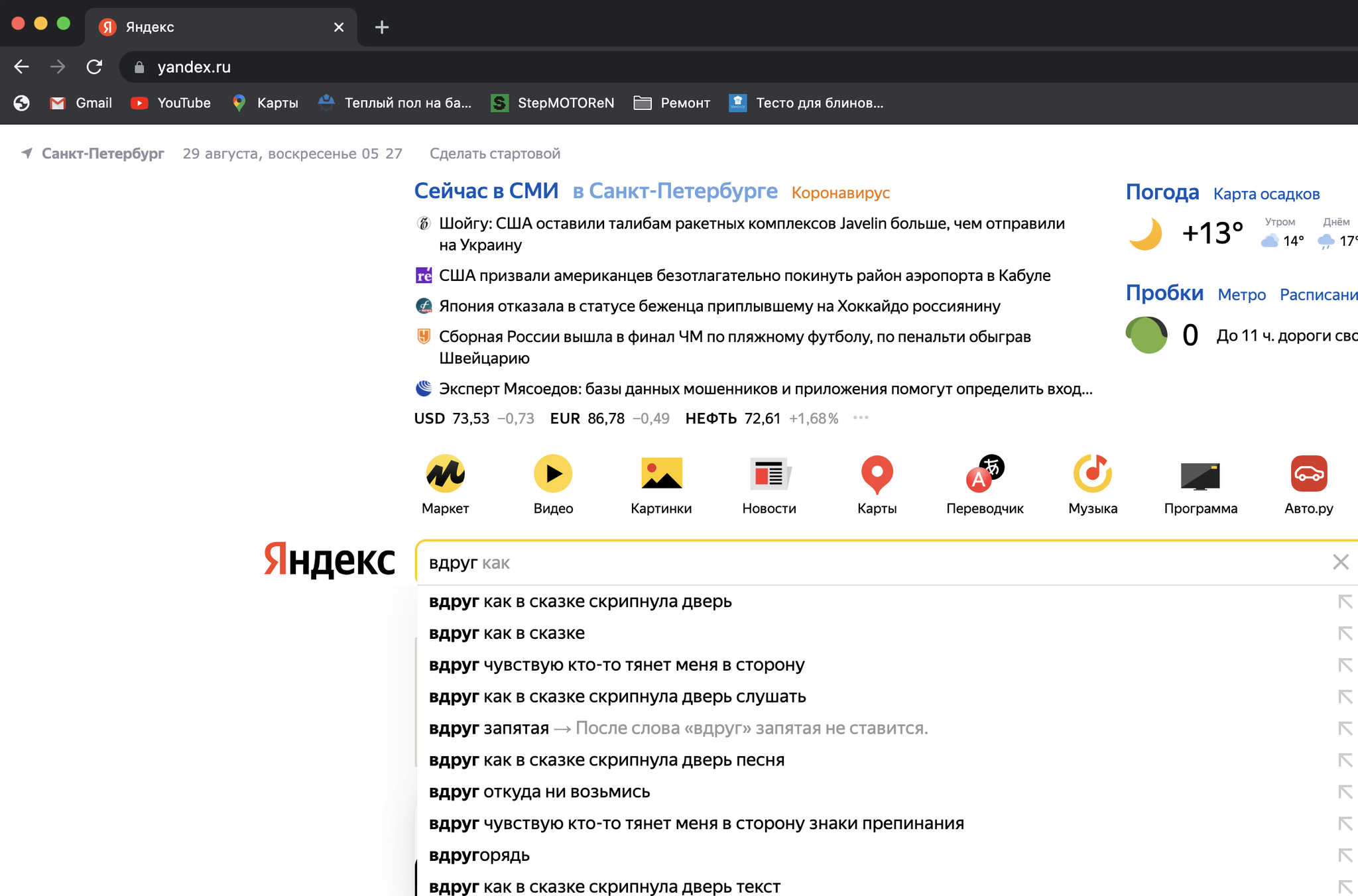Select suggestion 'вдруг откуда ни возьмись'
Screen dimensions: 1358x896
(539, 792)
